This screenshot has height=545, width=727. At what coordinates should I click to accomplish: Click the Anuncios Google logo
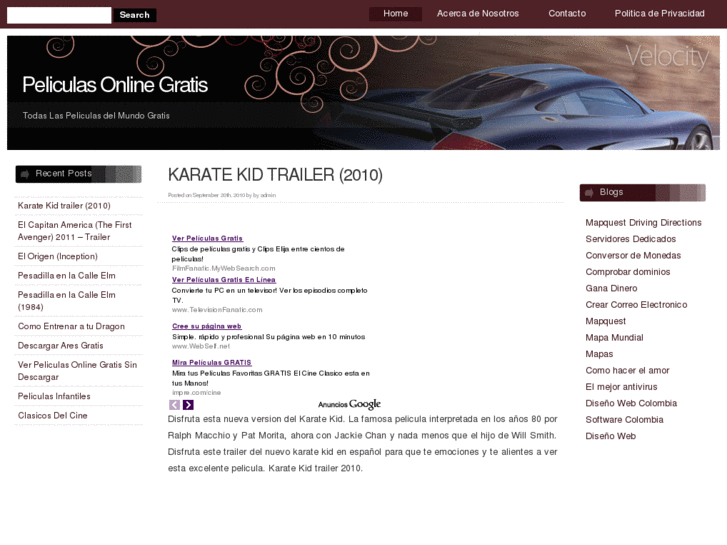pos(349,404)
